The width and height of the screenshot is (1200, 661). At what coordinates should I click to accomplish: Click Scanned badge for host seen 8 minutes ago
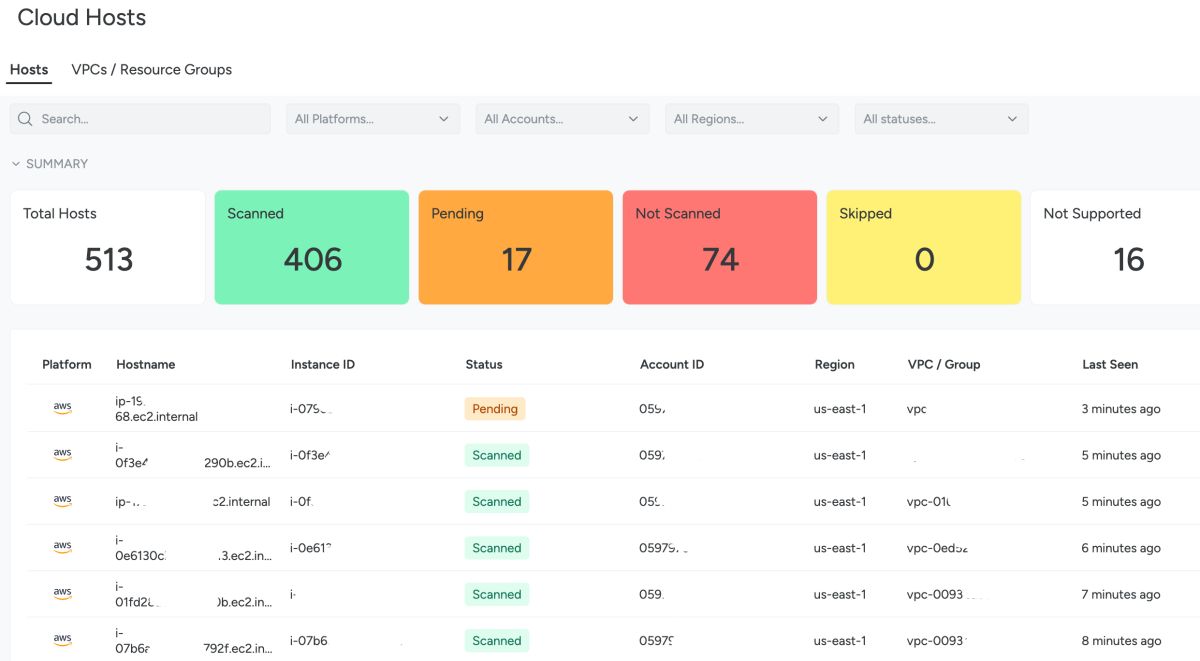point(497,641)
